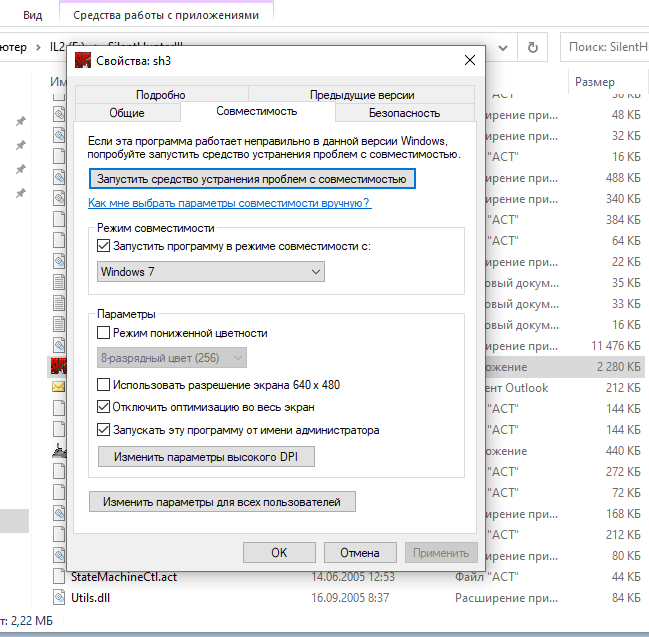This screenshot has height=637, width=649.
Task: Click the date 14.06.2005 12:53
Action: (x=353, y=577)
